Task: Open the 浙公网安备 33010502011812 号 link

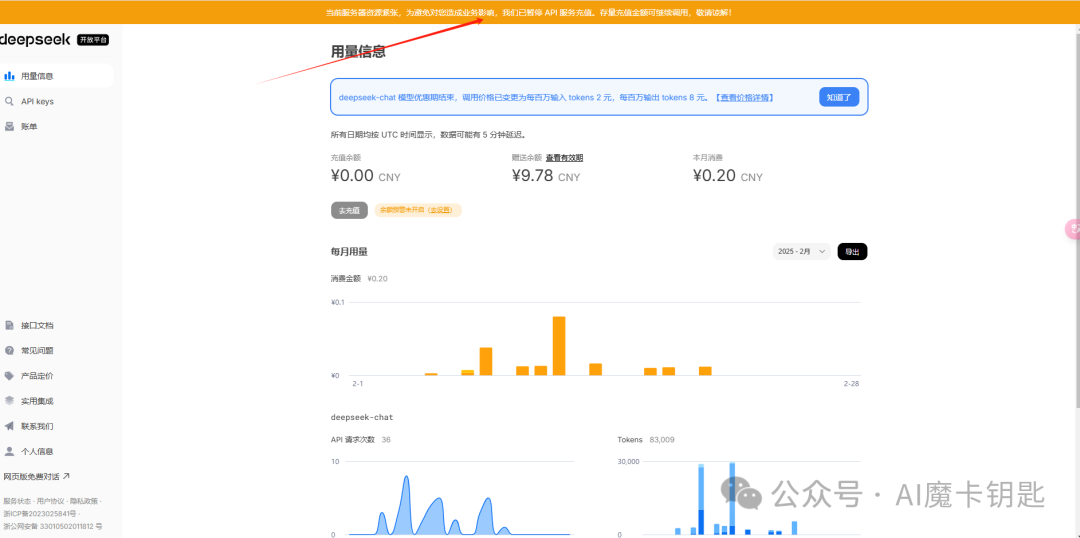Action: coord(52,526)
